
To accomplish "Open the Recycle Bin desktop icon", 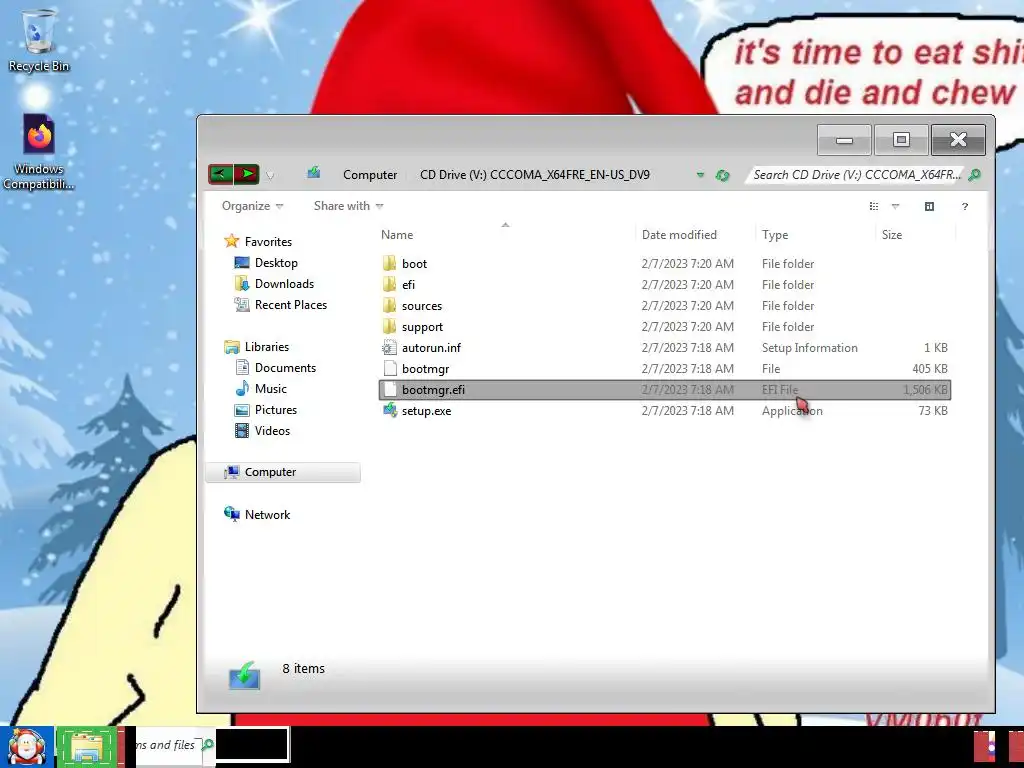I will 39,40.
